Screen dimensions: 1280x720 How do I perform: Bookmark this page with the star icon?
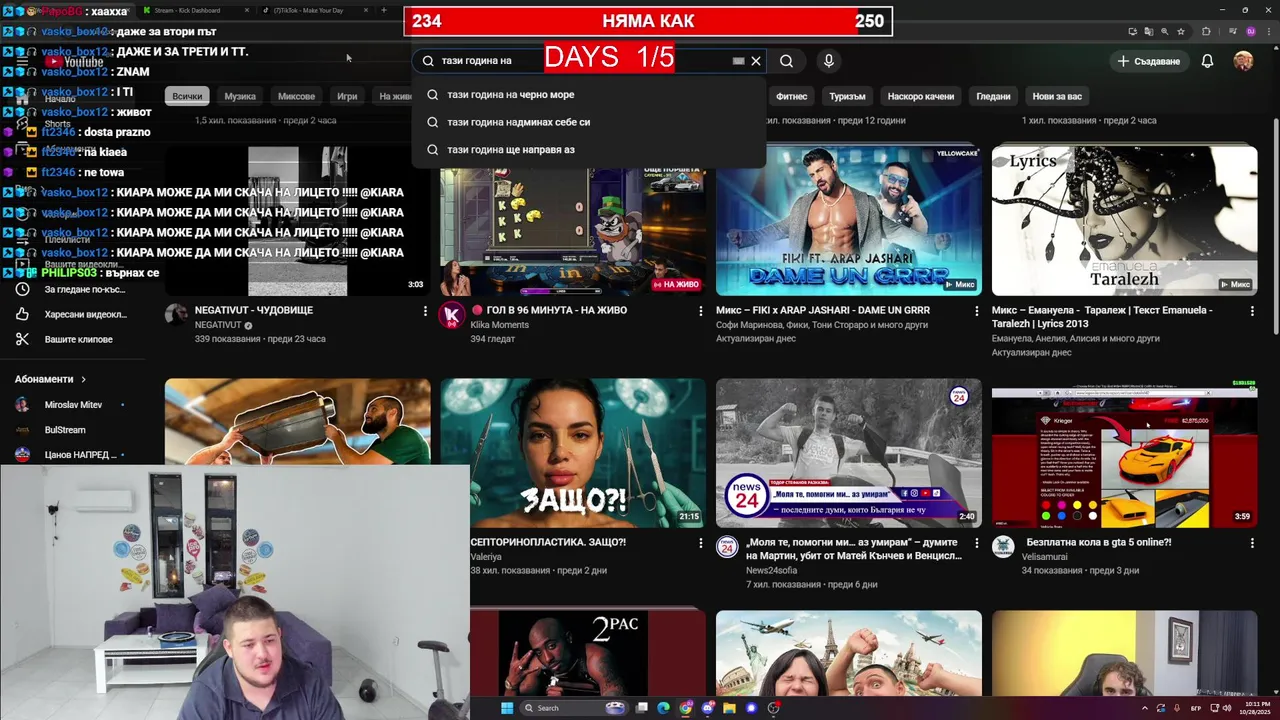click(1182, 32)
